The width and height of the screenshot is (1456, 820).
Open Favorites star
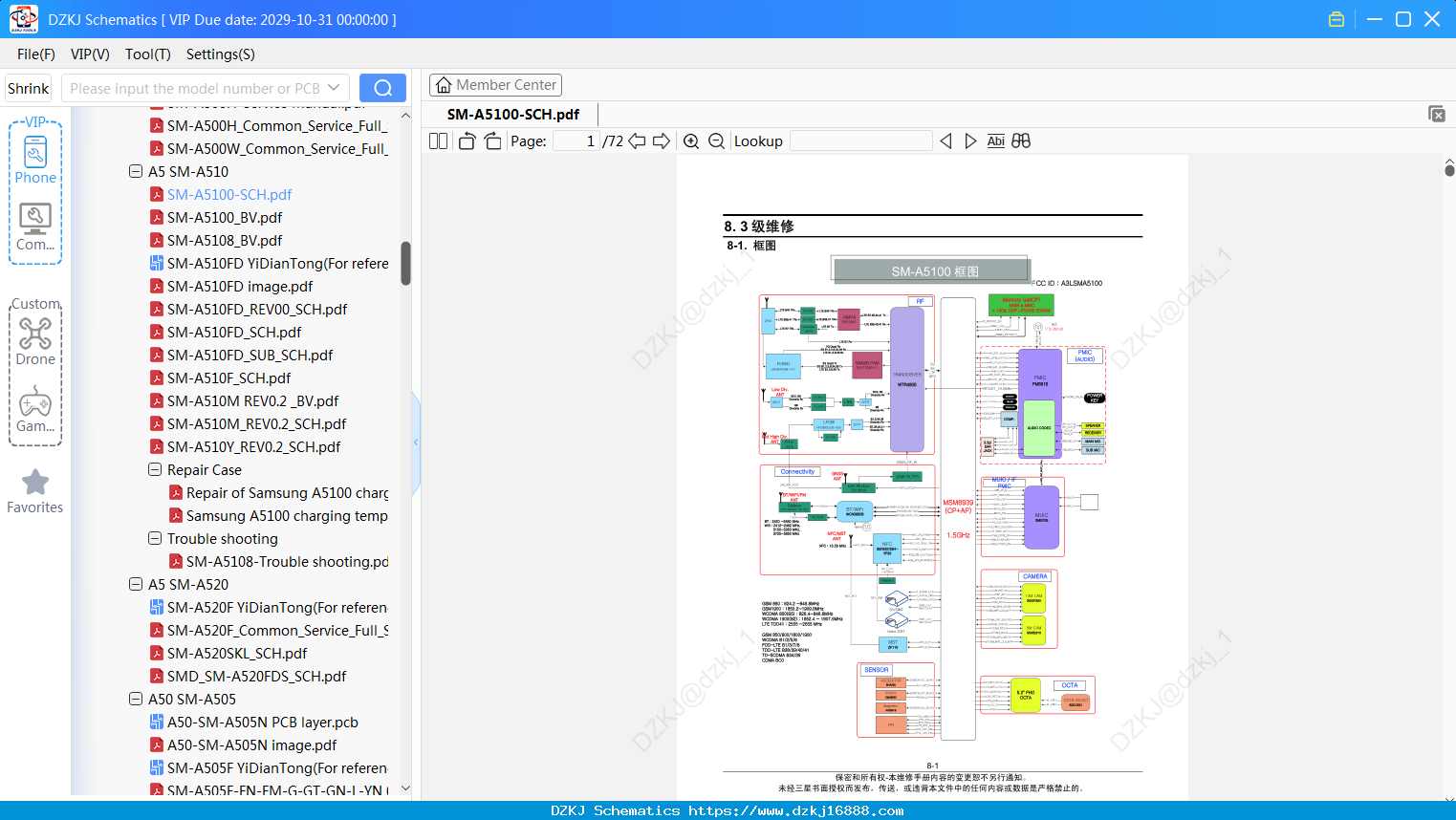(x=35, y=491)
